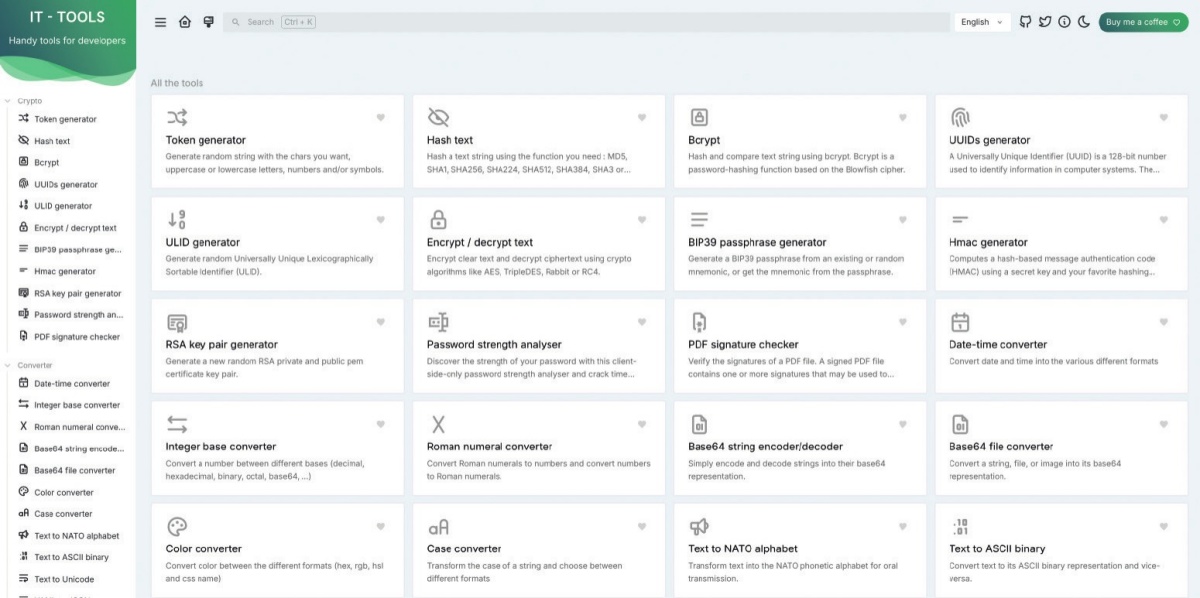Click the Case converter aA icon
Image resolution: width=1200 pixels, height=598 pixels.
click(x=438, y=526)
